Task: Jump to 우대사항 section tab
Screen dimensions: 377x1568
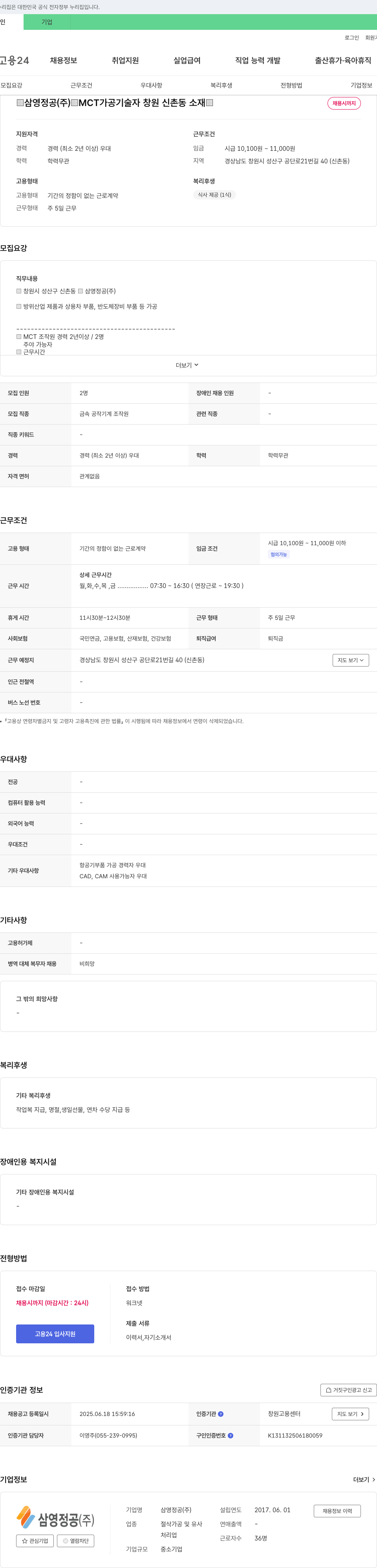Action: pyautogui.click(x=151, y=85)
